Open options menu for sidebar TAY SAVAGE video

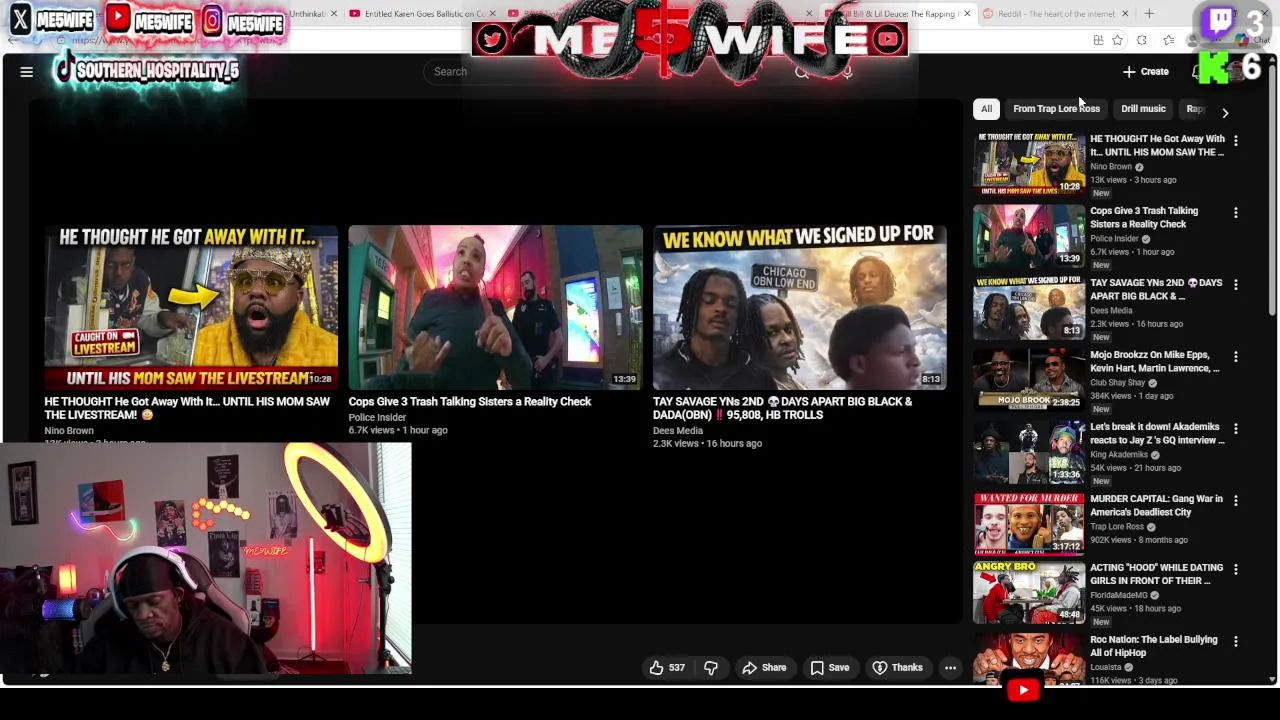1236,285
